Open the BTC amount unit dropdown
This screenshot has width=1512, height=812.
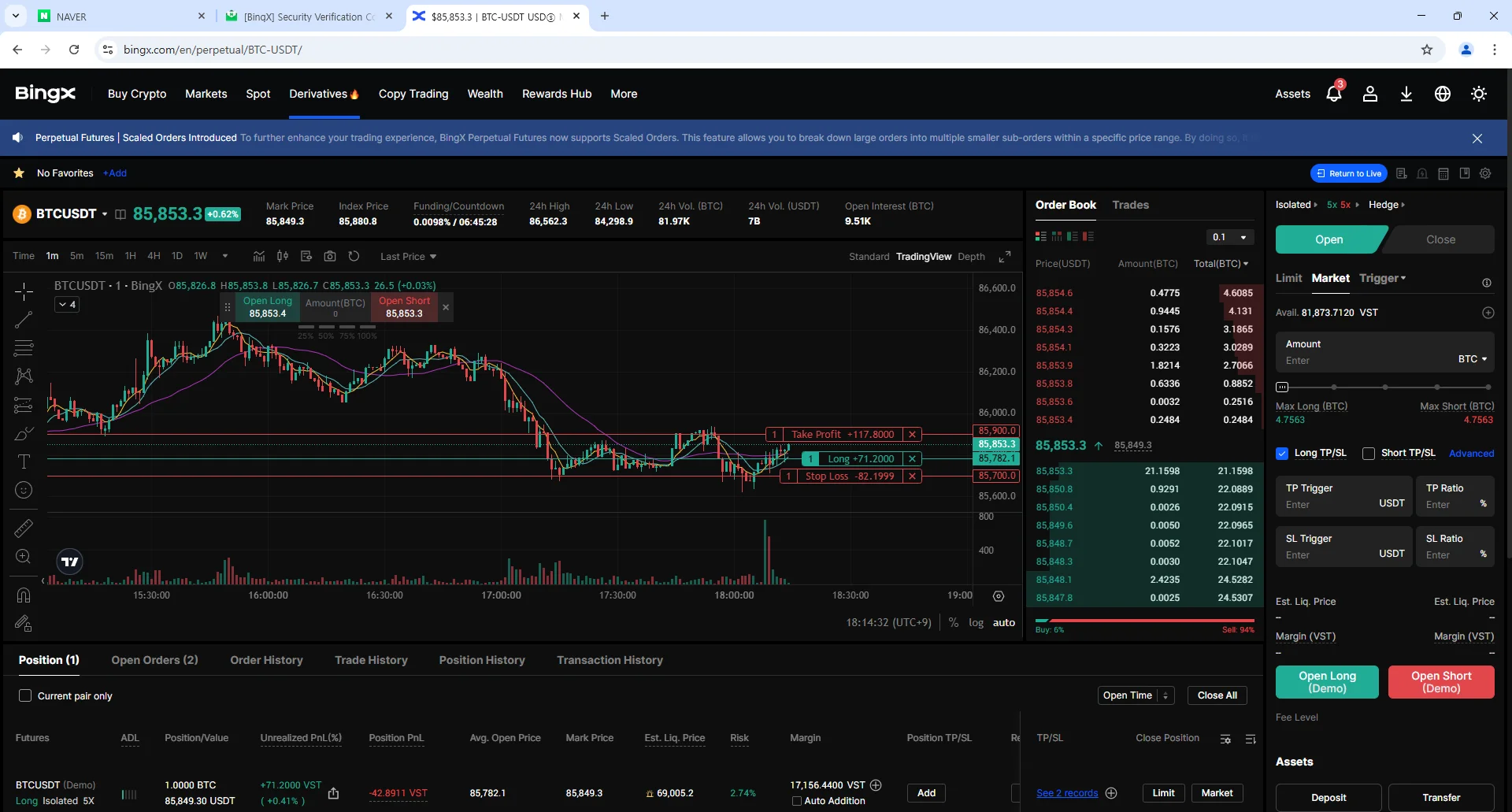click(1472, 359)
